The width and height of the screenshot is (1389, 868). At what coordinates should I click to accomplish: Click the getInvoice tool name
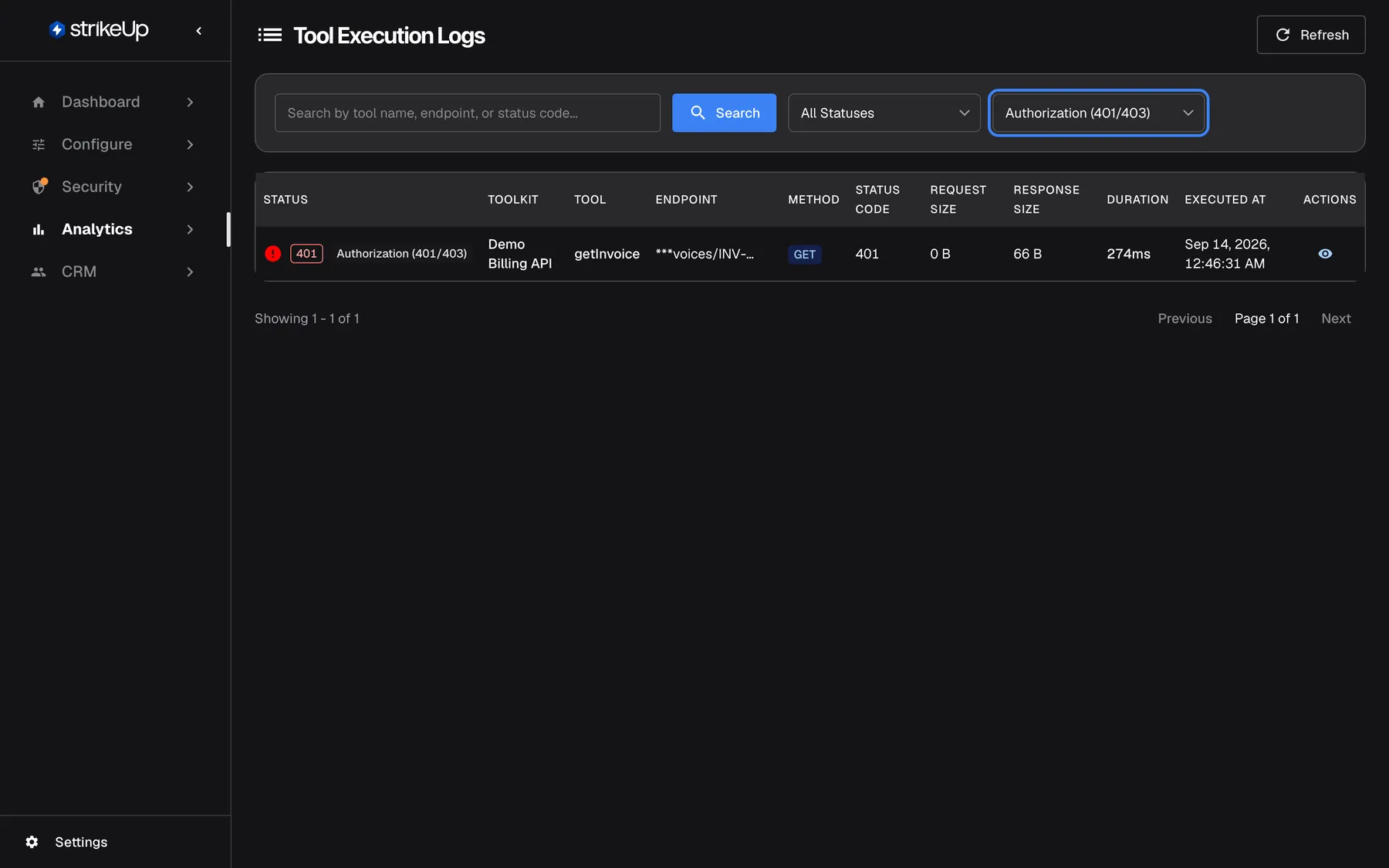(607, 254)
